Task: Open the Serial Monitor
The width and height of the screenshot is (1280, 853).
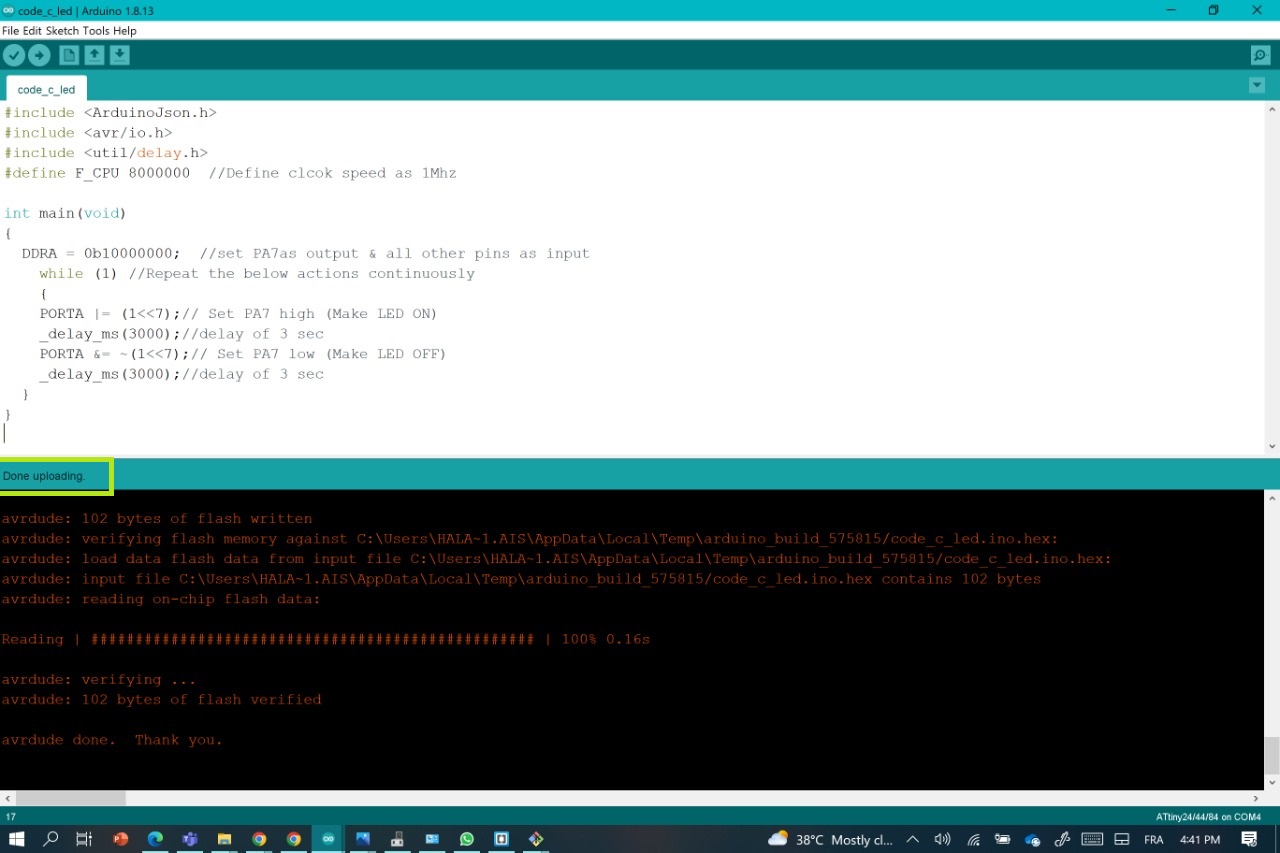Action: (x=1261, y=56)
